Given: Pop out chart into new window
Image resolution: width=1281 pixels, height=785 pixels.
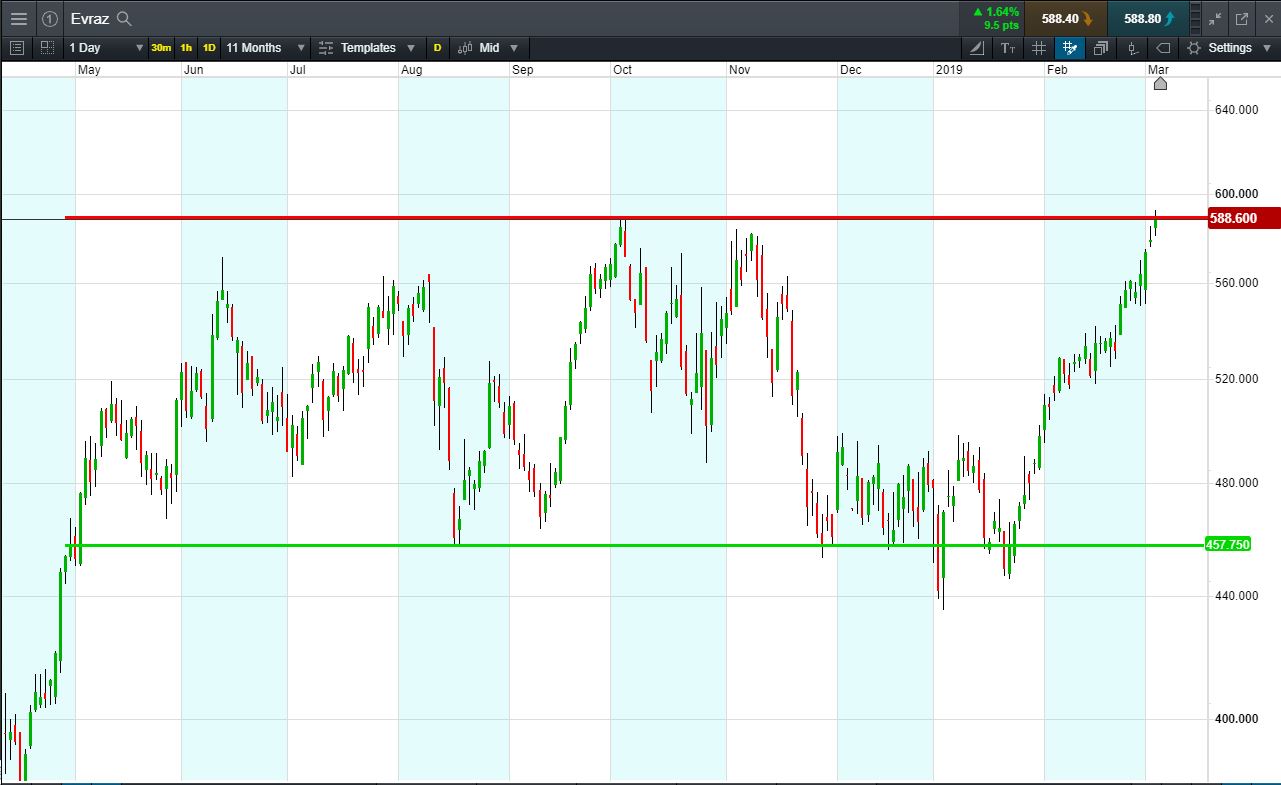Looking at the screenshot, I should tap(1242, 18).
